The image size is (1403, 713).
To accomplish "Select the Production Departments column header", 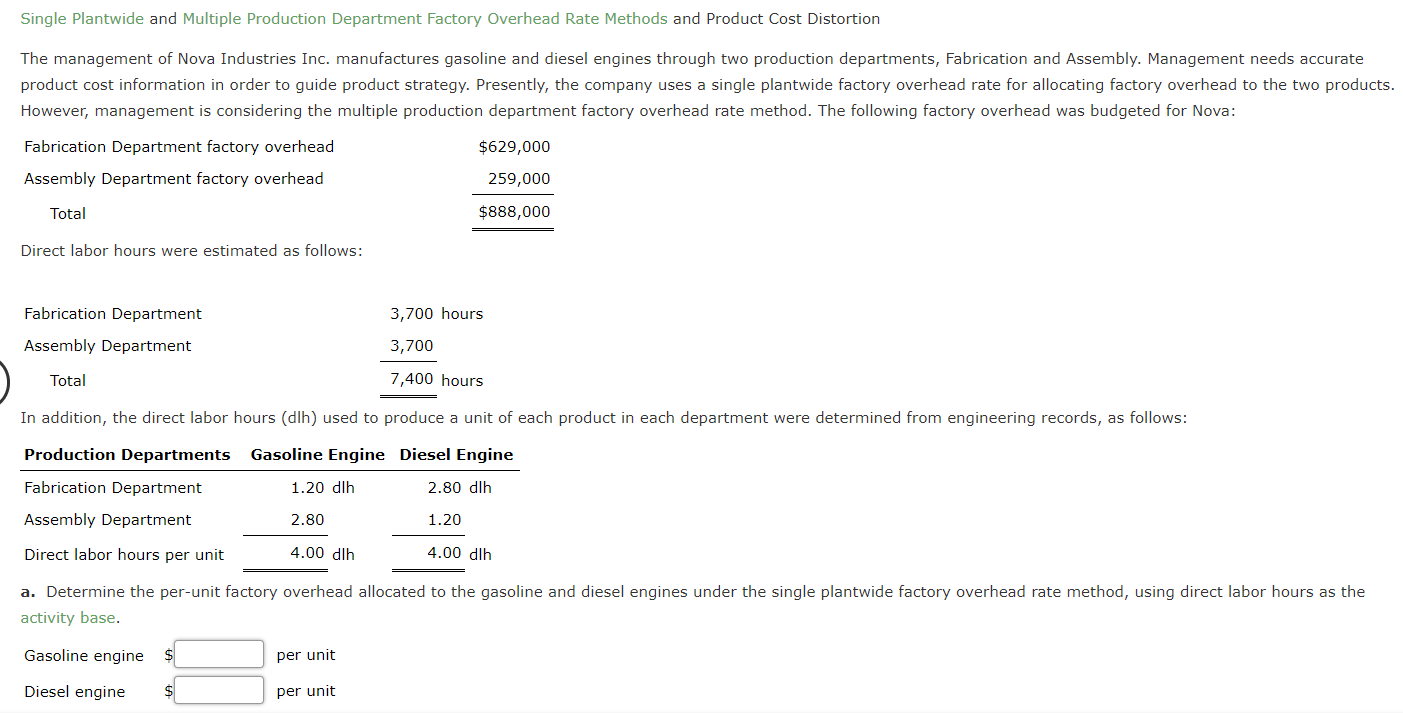I will click(127, 455).
